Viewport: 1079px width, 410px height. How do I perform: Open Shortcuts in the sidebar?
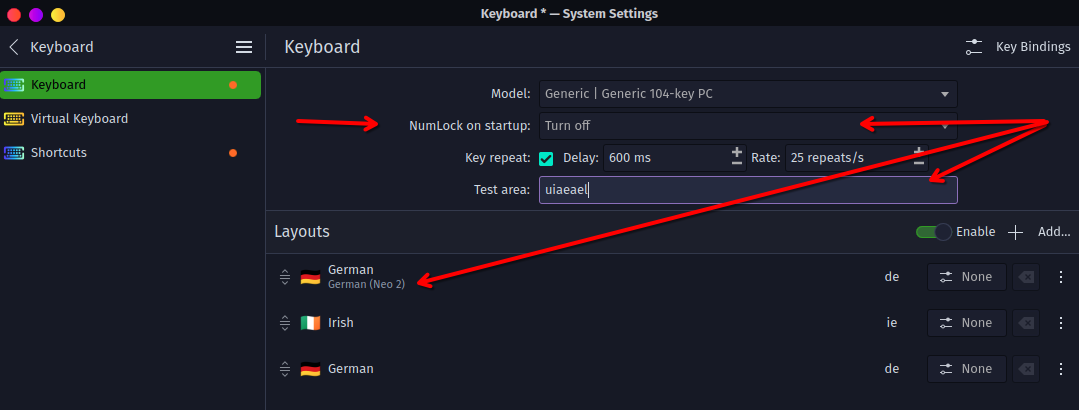(131, 153)
